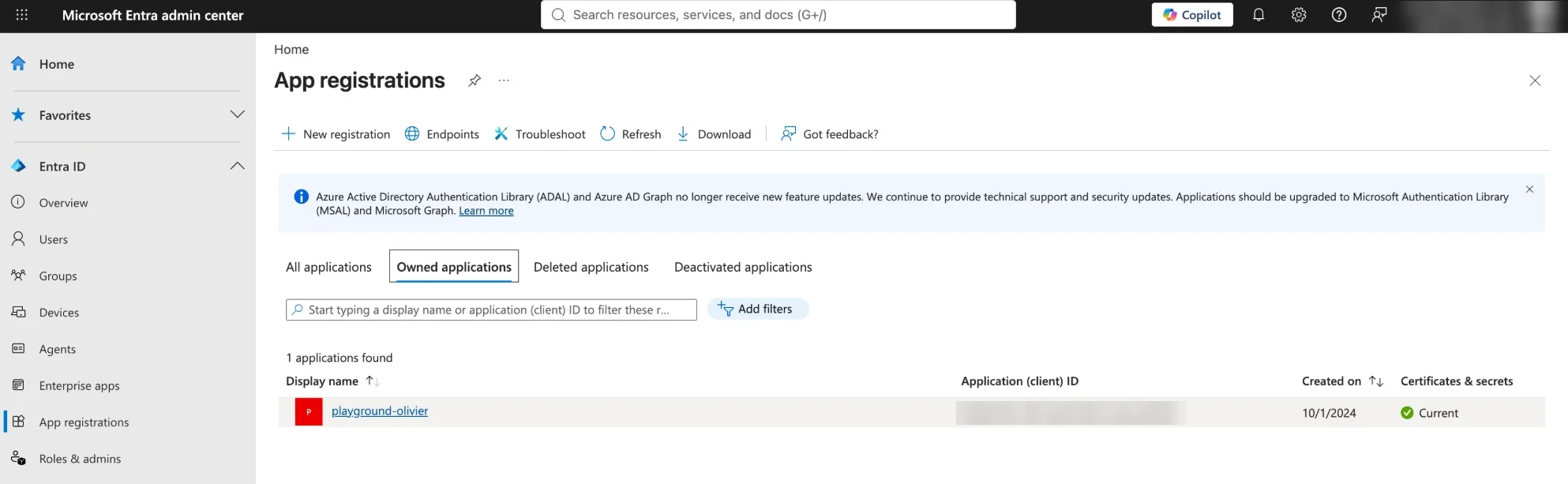Open Devices in the sidebar
The width and height of the screenshot is (1568, 484).
pyautogui.click(x=59, y=313)
